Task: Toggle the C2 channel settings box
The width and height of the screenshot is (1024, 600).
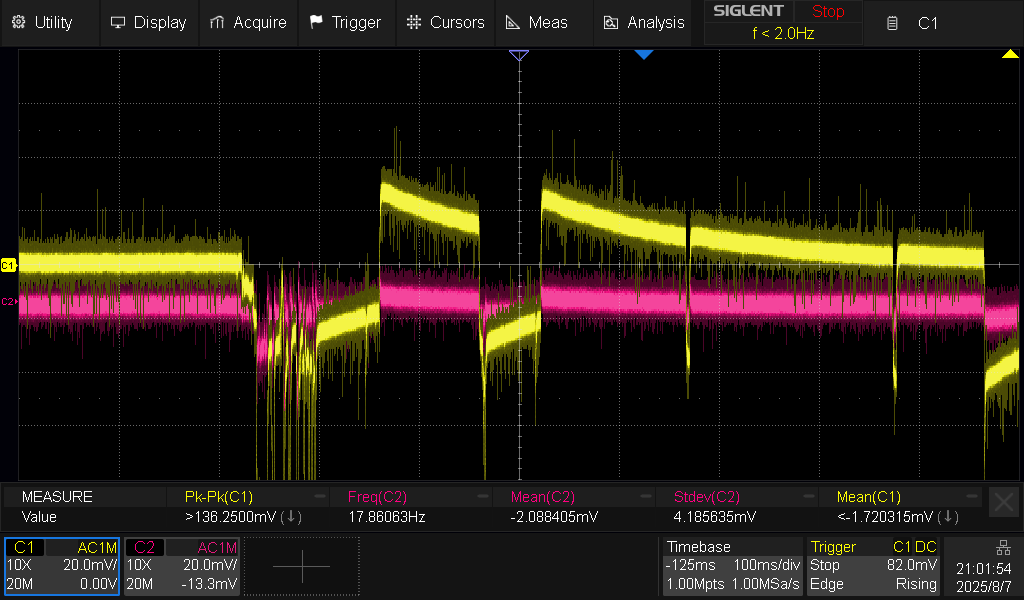Action: pyautogui.click(x=181, y=566)
